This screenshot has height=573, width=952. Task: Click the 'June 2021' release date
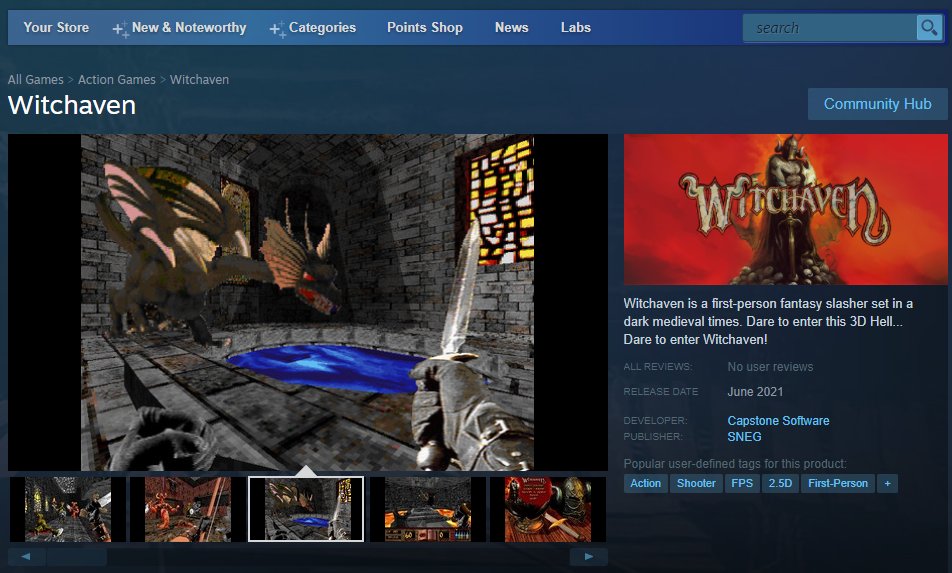coord(755,392)
